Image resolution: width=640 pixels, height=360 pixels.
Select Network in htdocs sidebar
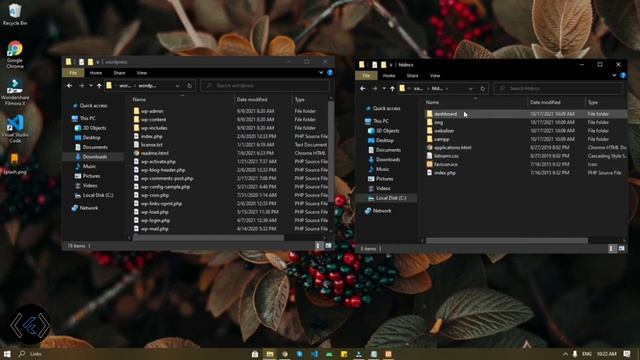click(x=382, y=211)
